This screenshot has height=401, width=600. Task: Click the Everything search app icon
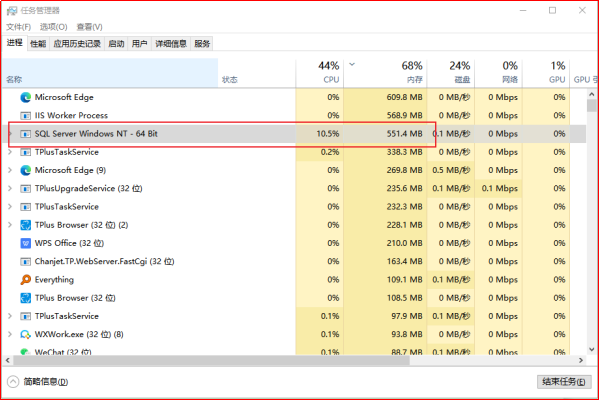coord(26,279)
